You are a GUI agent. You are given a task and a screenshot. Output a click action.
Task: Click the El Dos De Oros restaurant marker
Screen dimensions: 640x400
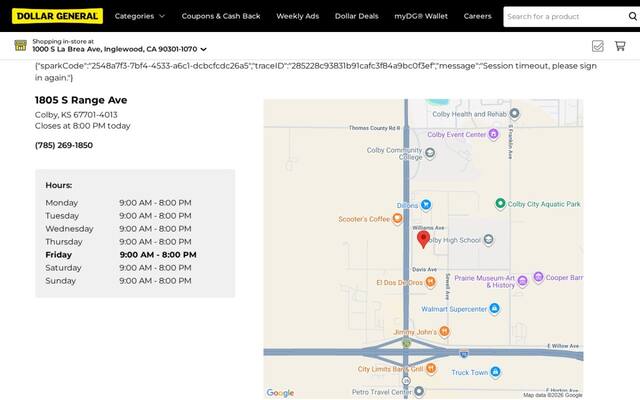coord(430,282)
